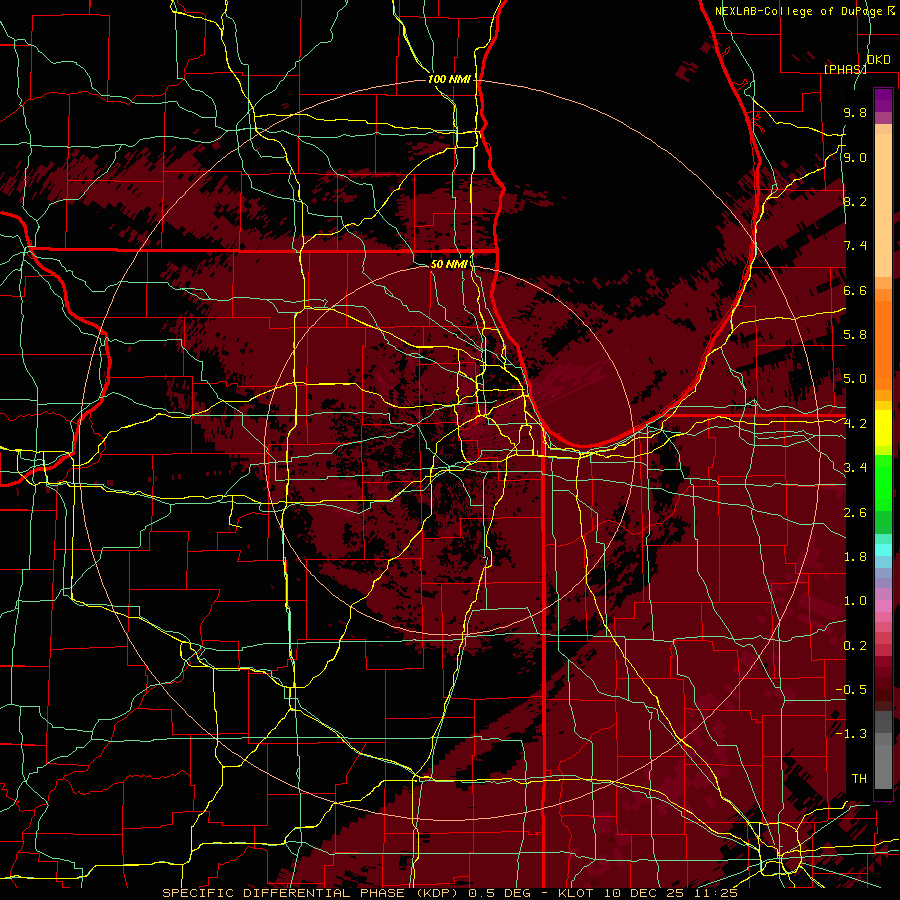
Task: Click the DKD product label
Action: click(879, 59)
